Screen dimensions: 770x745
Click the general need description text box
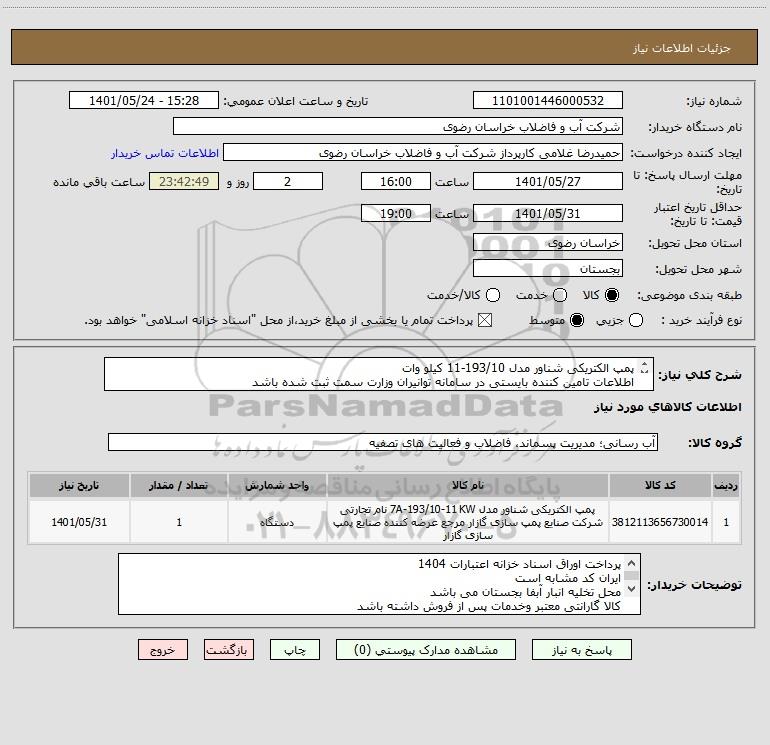(379, 375)
